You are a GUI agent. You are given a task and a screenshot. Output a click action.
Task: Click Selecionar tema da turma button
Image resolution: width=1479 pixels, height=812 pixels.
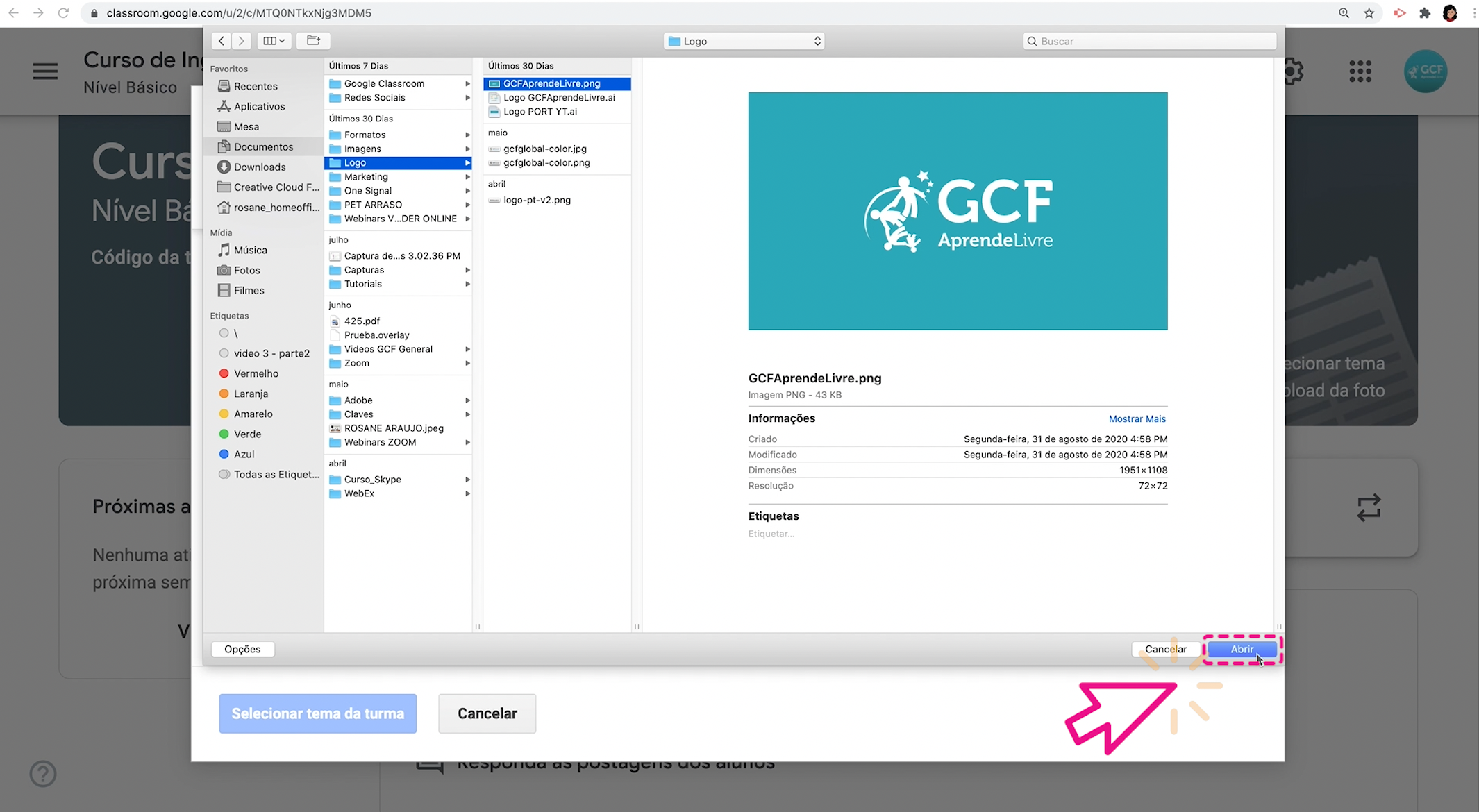click(317, 713)
